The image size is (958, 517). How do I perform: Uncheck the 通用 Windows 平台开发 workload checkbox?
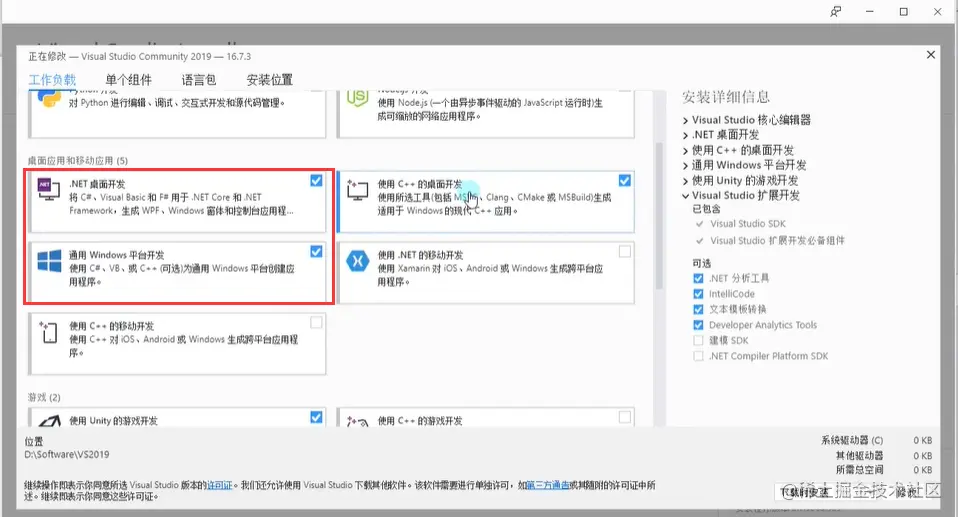(x=316, y=251)
